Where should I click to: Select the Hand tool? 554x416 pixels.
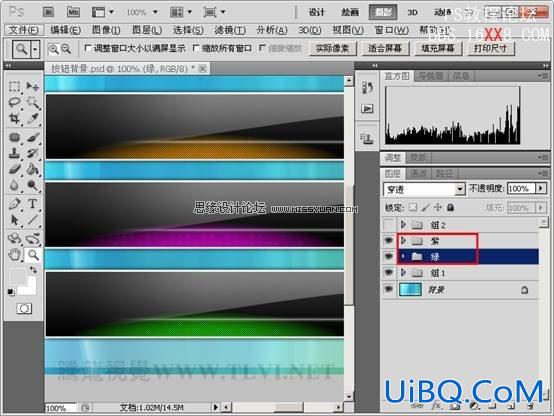pyautogui.click(x=14, y=254)
